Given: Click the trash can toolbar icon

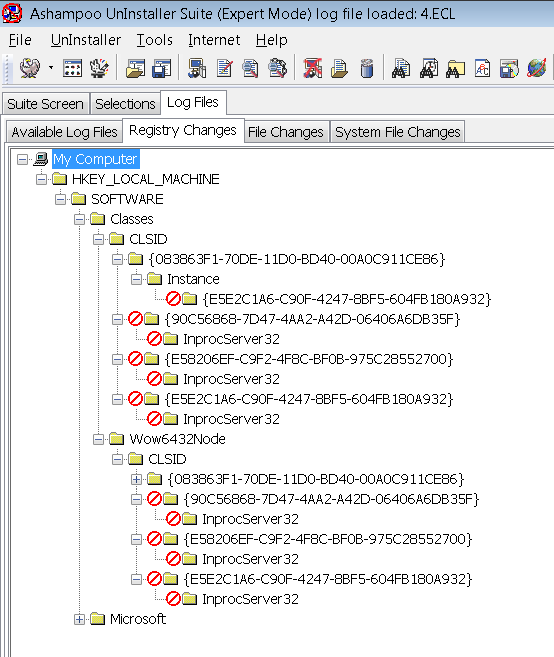Looking at the screenshot, I should (x=367, y=68).
